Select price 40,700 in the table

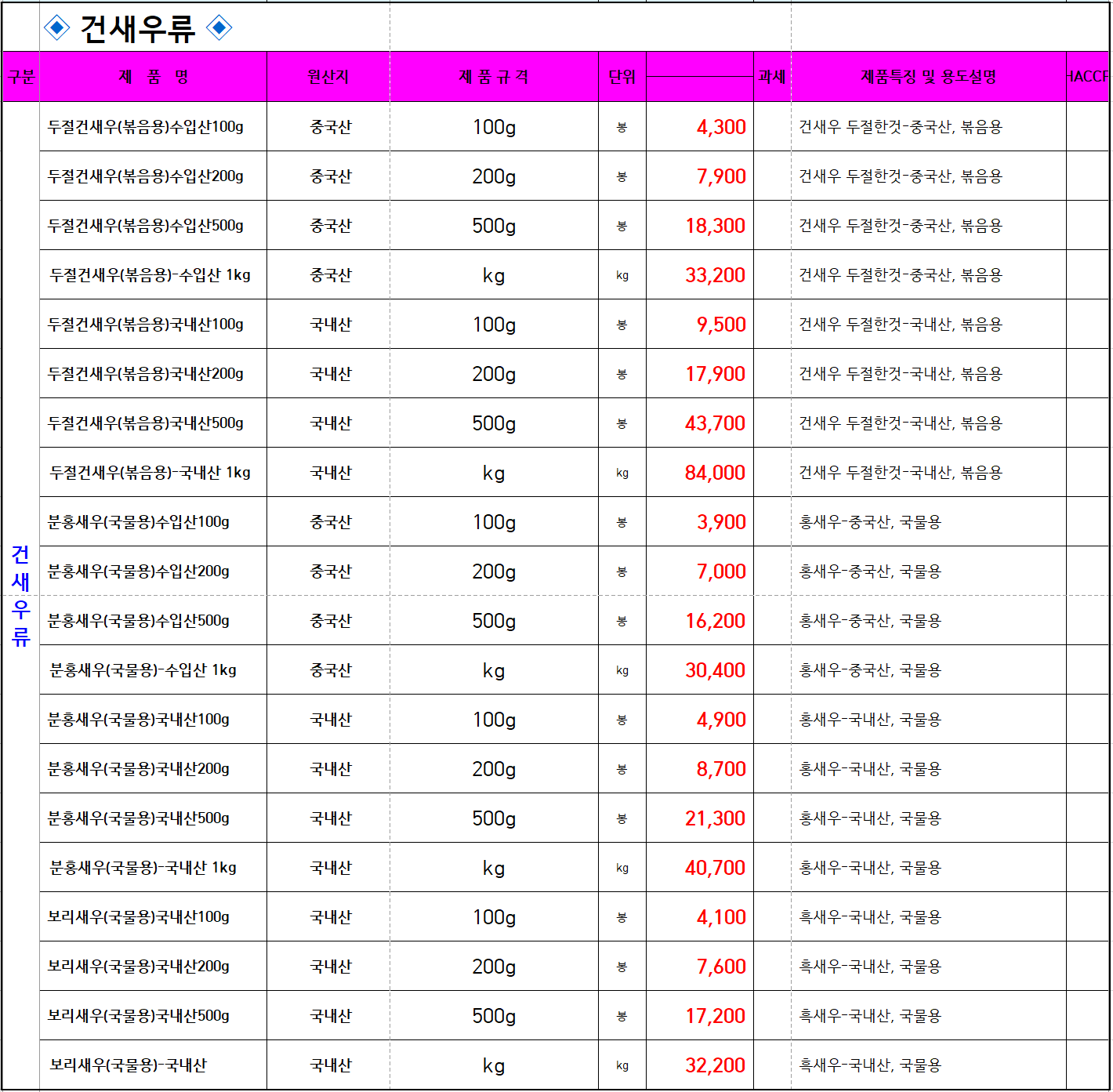tap(700, 868)
